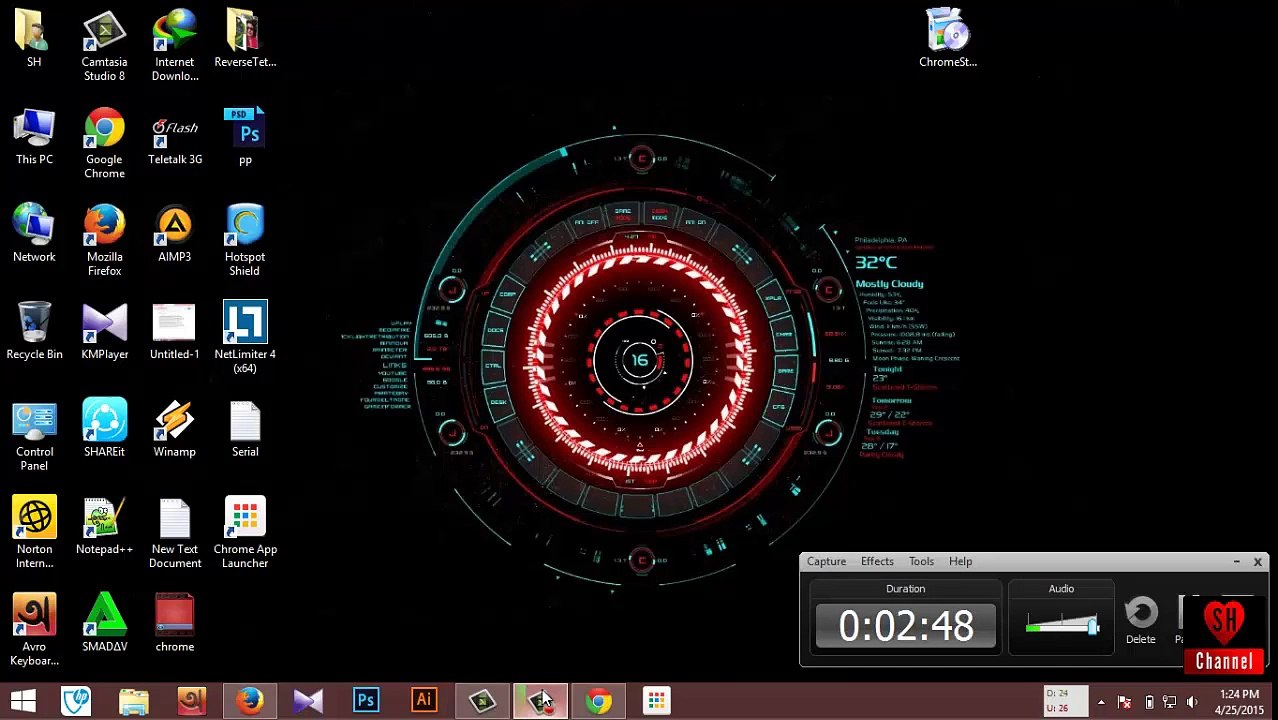Open File Explorer from taskbar
Screen dimensions: 1278x720
pyautogui.click(x=134, y=701)
